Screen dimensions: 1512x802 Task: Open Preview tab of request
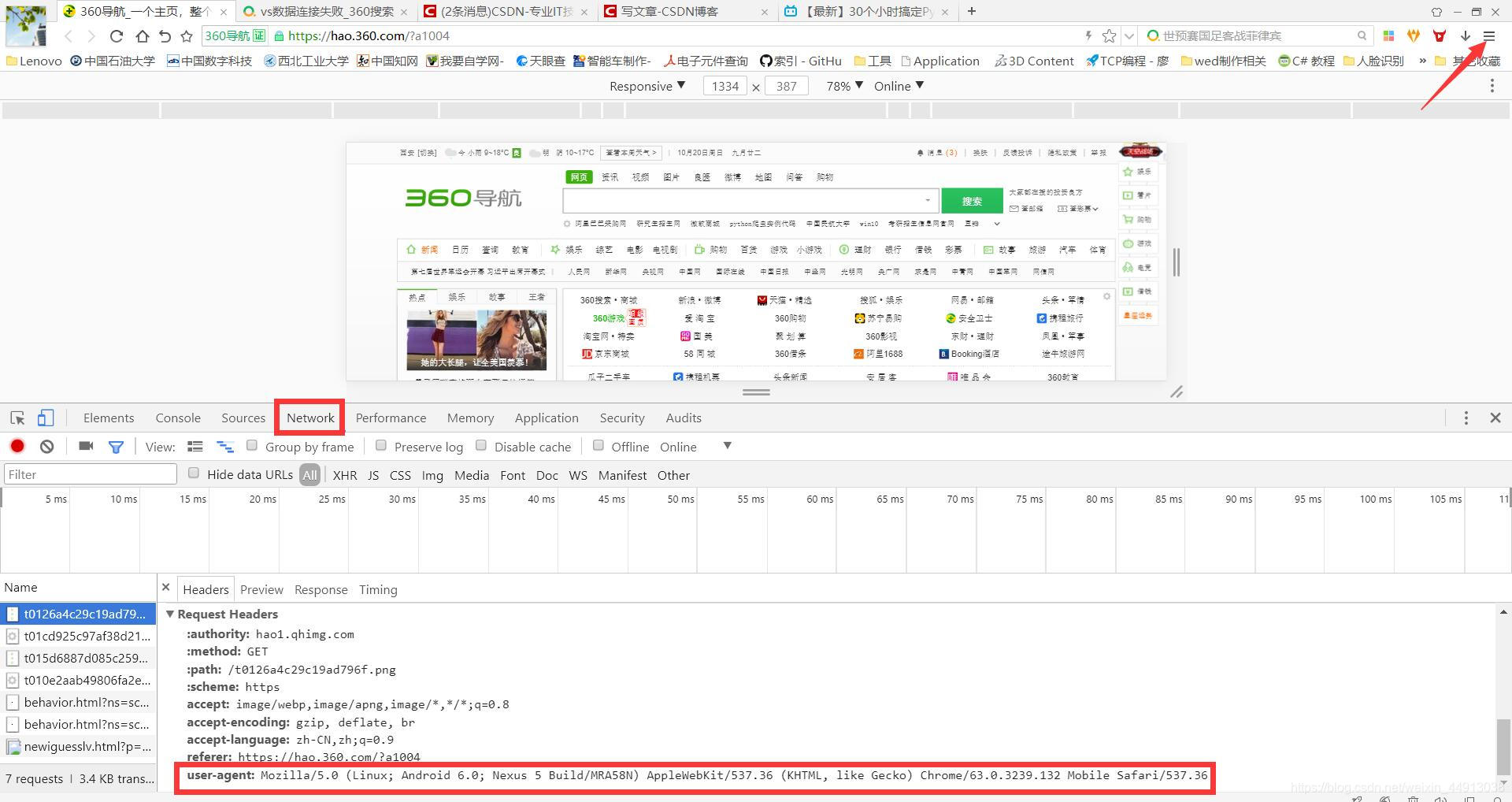point(261,589)
